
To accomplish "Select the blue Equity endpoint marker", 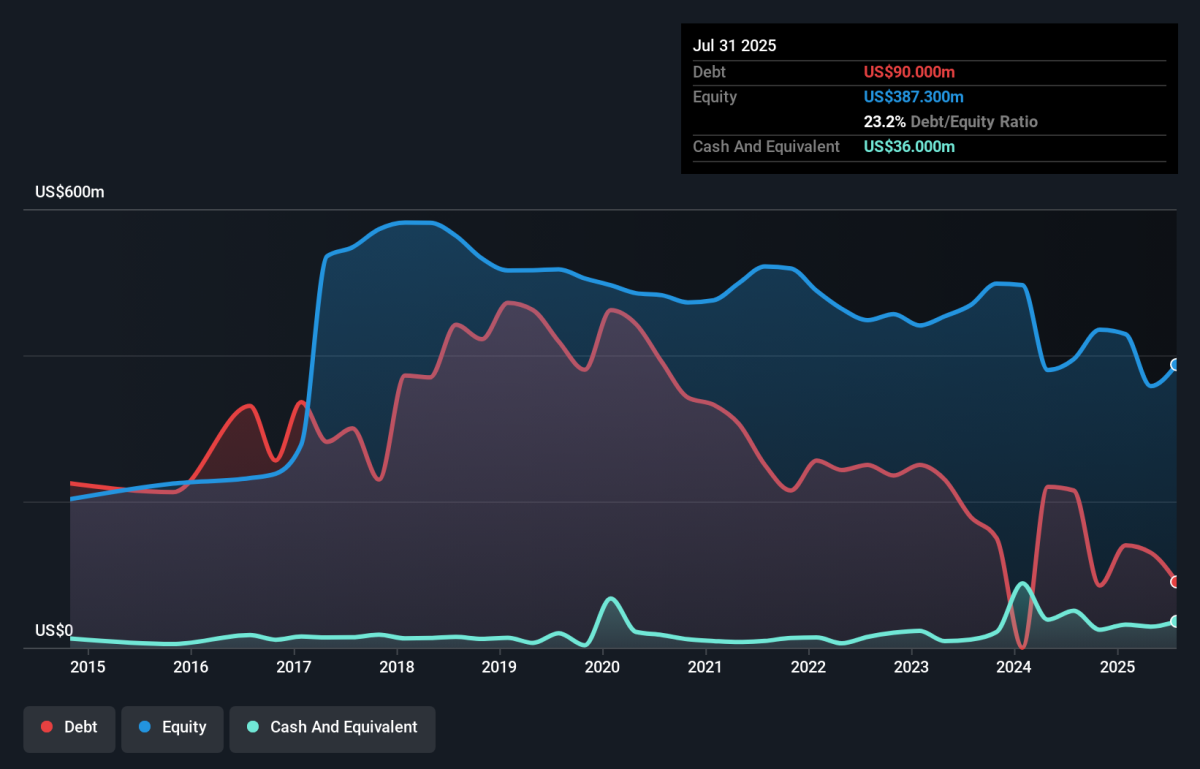I will [x=1175, y=365].
